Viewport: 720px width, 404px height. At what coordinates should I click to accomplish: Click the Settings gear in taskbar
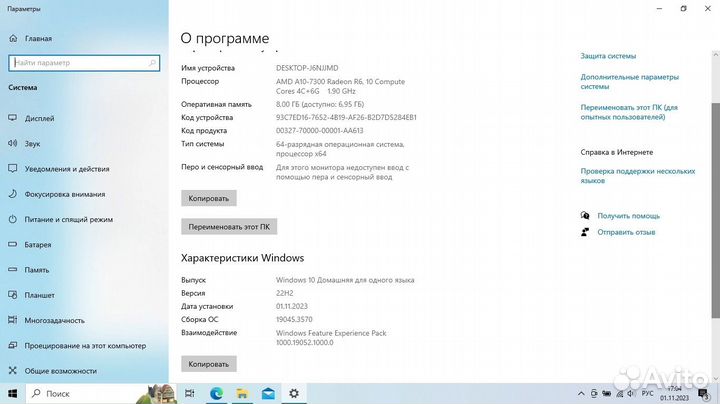[x=294, y=393]
